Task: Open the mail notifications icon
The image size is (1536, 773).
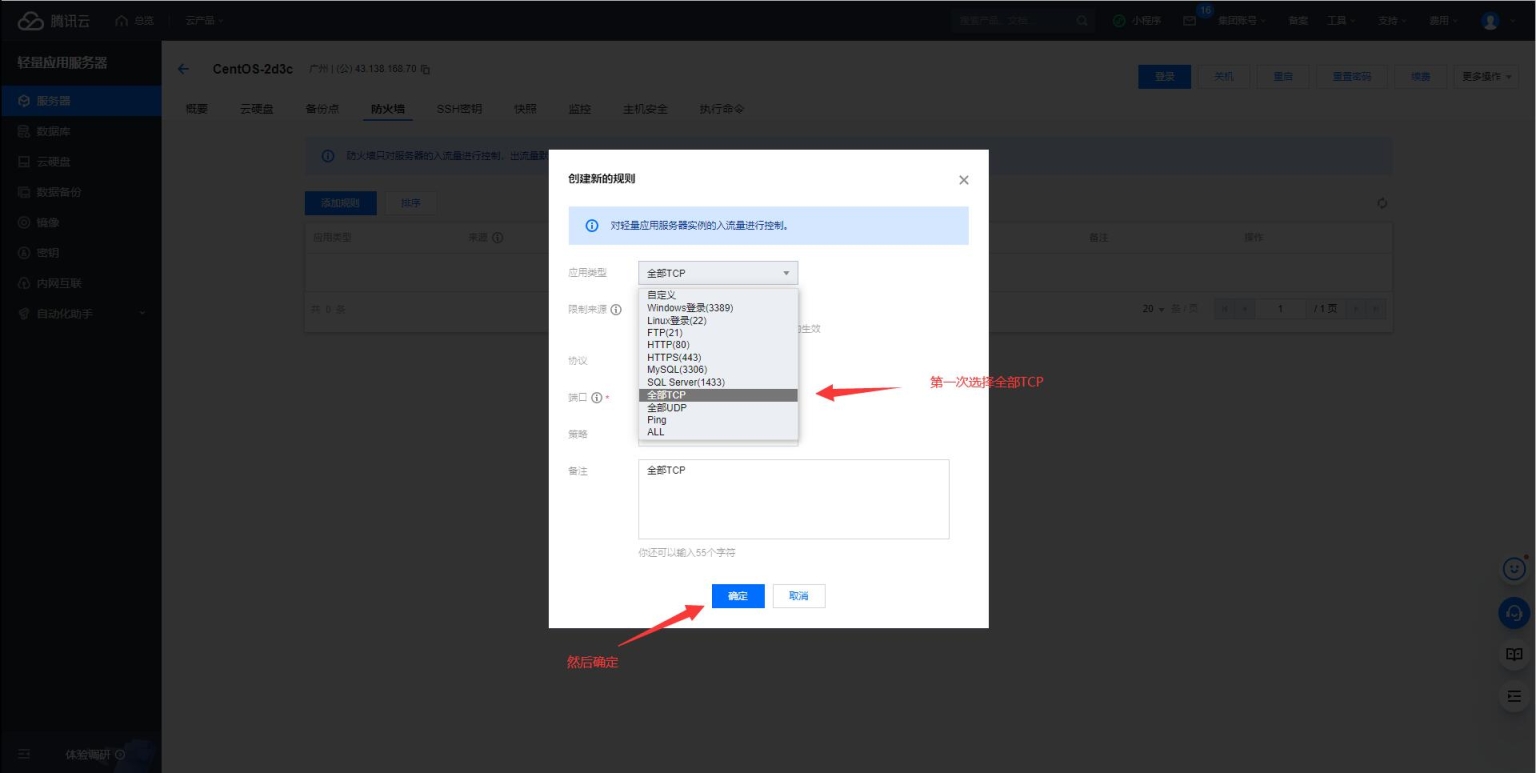Action: pyautogui.click(x=1189, y=21)
